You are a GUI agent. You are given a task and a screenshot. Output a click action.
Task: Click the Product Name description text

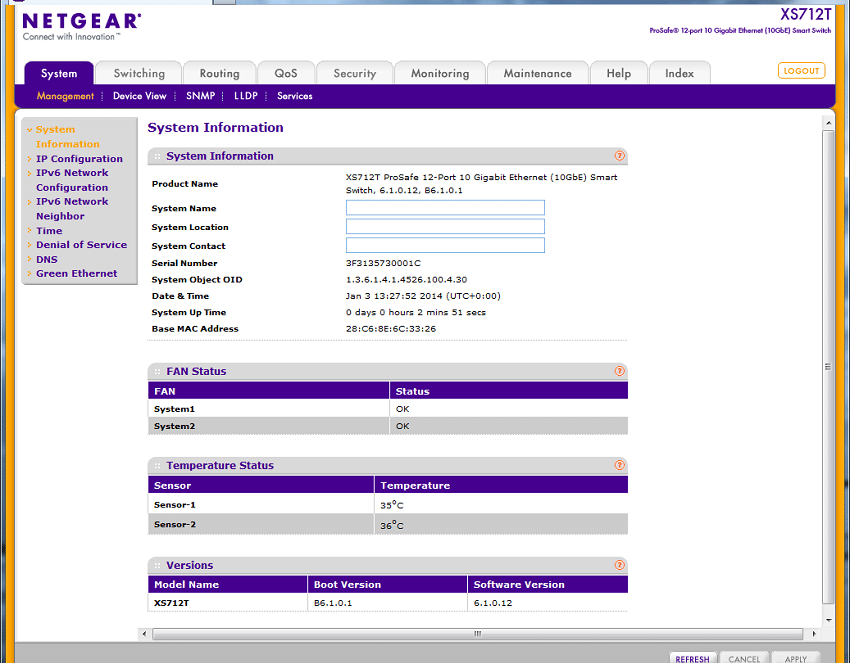(x=481, y=184)
